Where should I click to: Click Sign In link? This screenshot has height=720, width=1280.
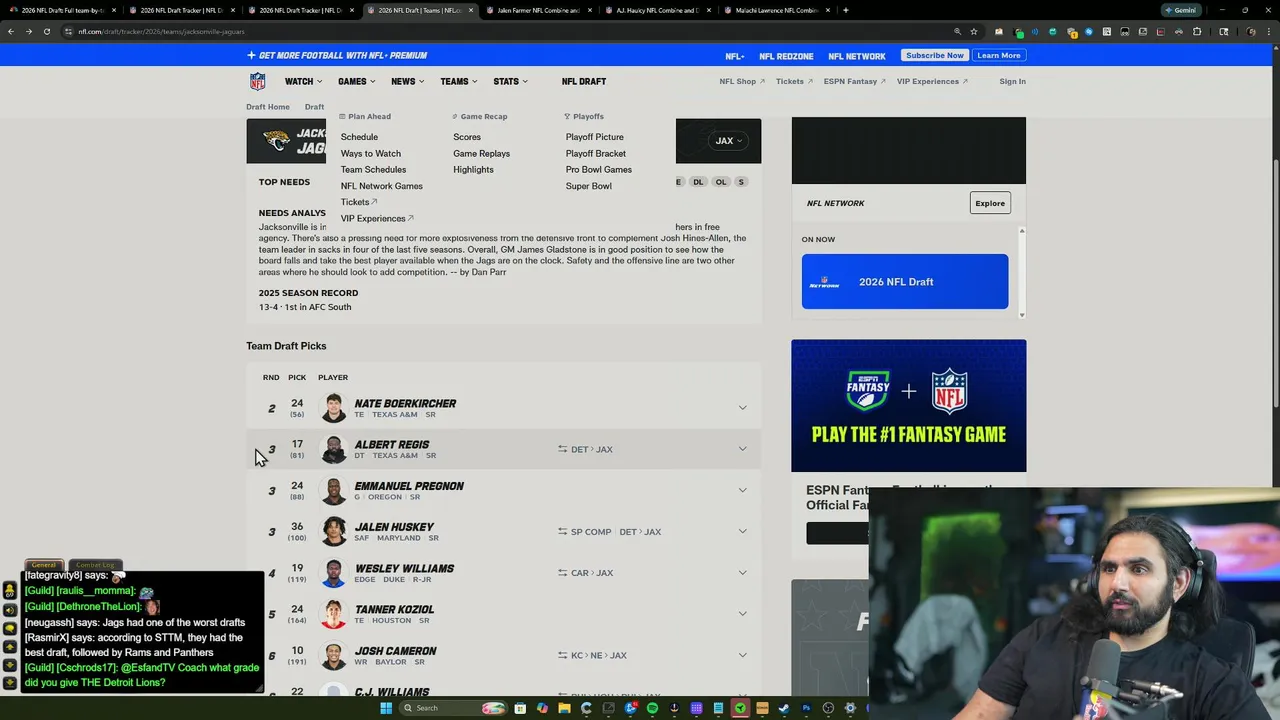point(1012,81)
